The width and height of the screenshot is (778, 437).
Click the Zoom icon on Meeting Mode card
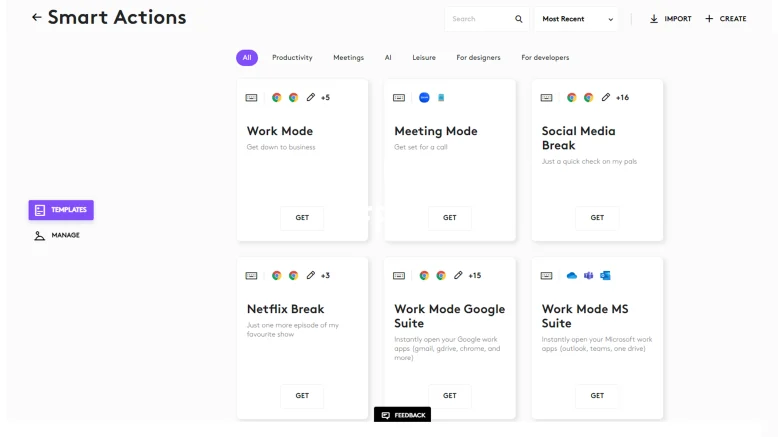pos(424,98)
